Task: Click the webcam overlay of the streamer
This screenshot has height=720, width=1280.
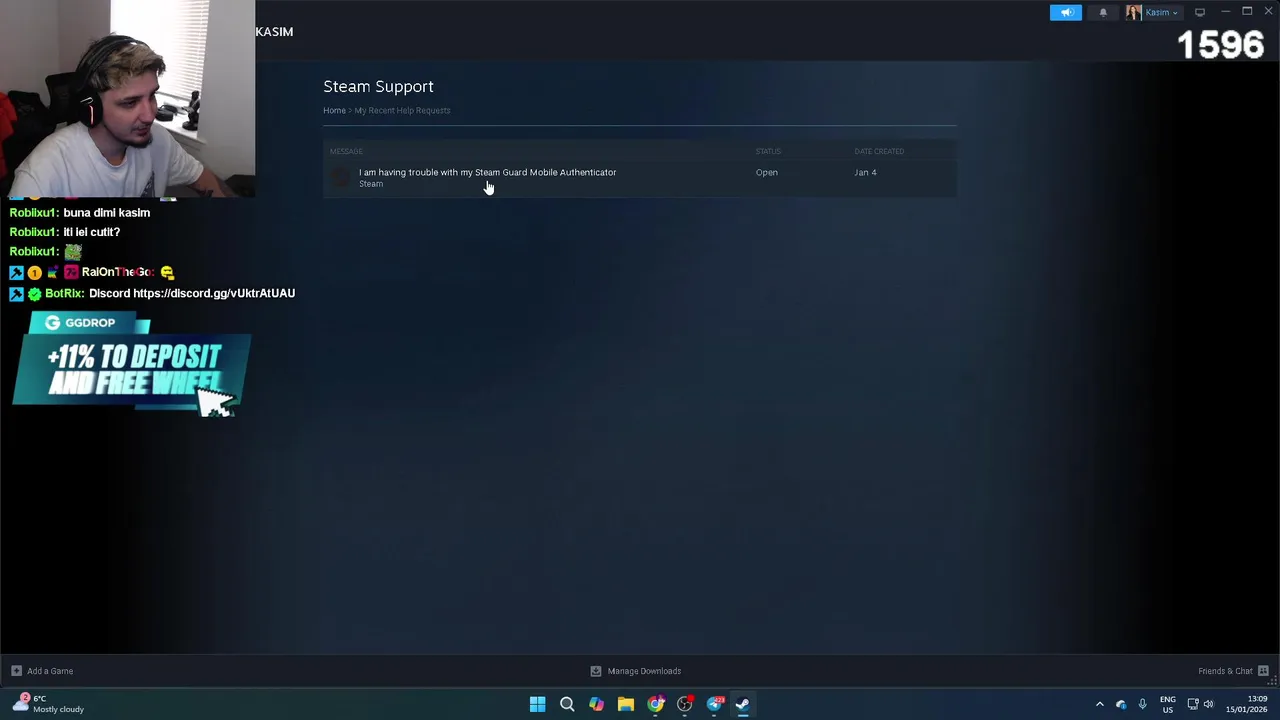Action: (x=128, y=99)
